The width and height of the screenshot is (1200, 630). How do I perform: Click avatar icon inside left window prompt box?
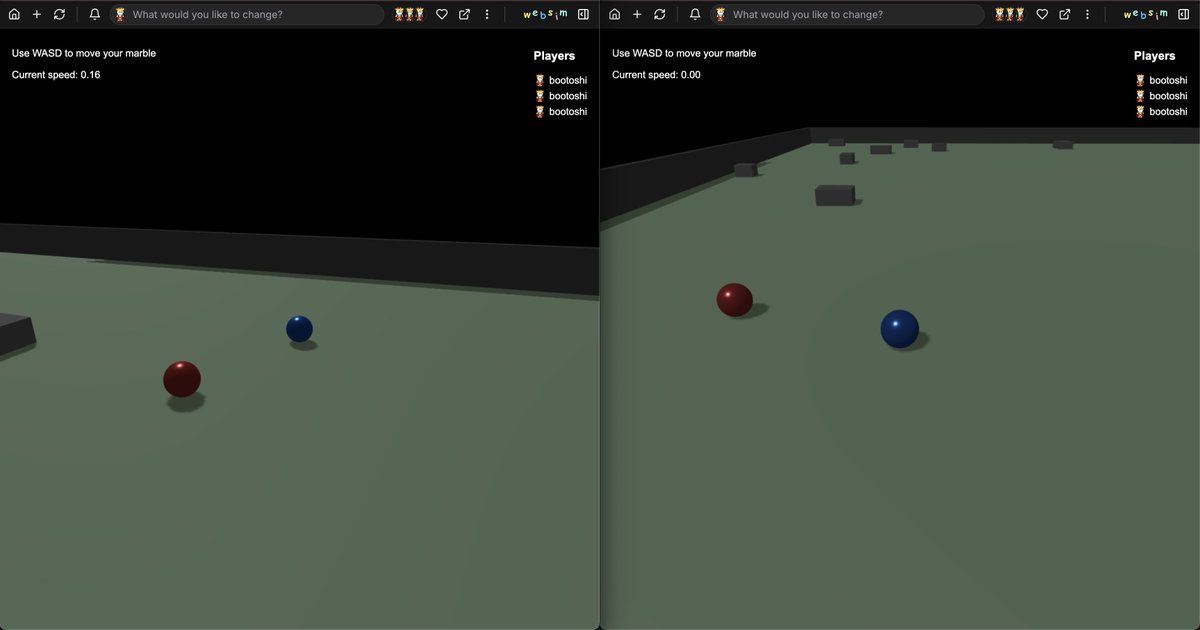tap(120, 15)
